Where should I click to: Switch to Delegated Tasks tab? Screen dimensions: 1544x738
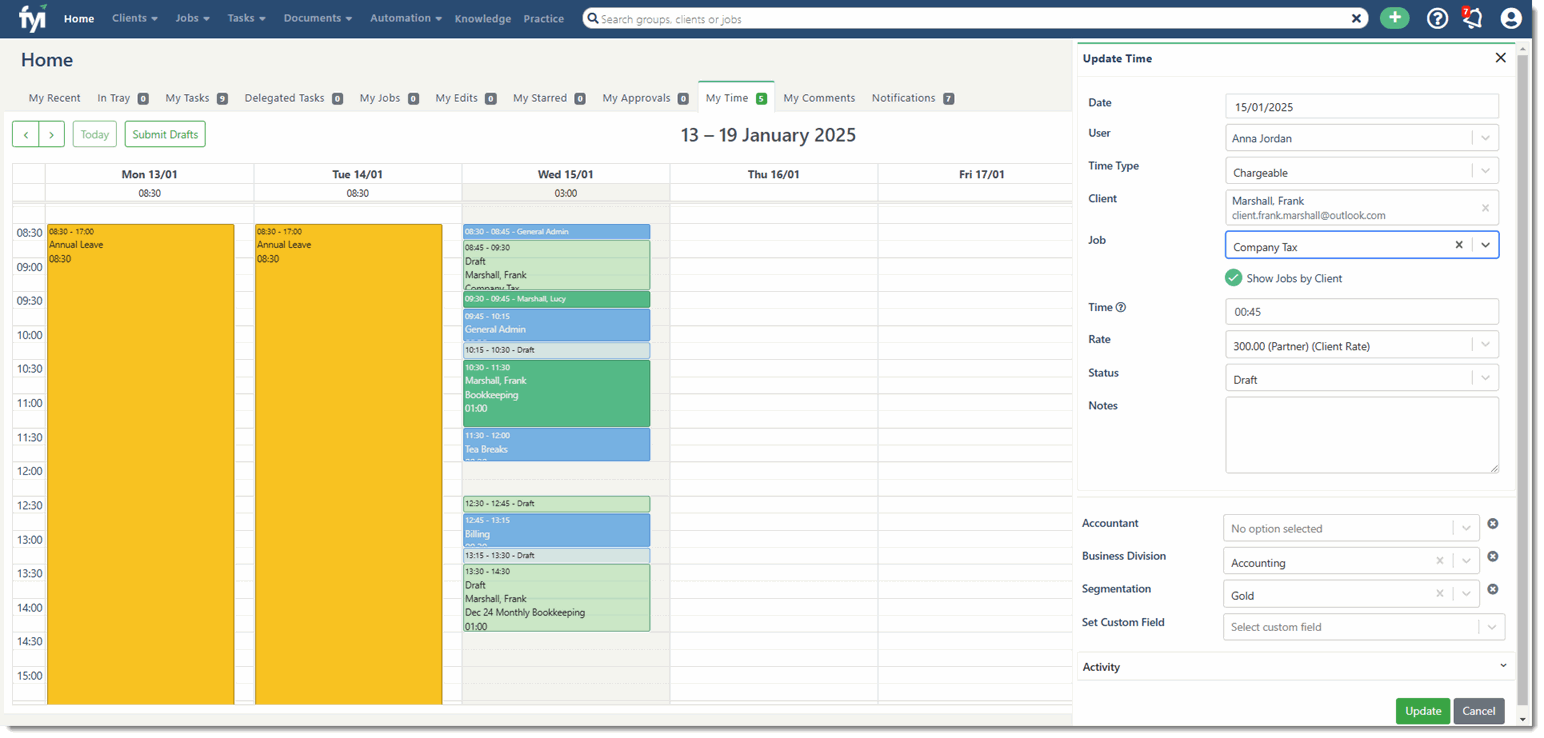point(293,98)
